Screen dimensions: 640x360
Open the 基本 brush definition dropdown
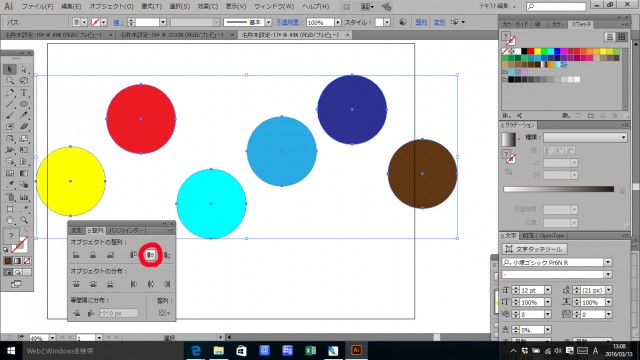pos(268,22)
